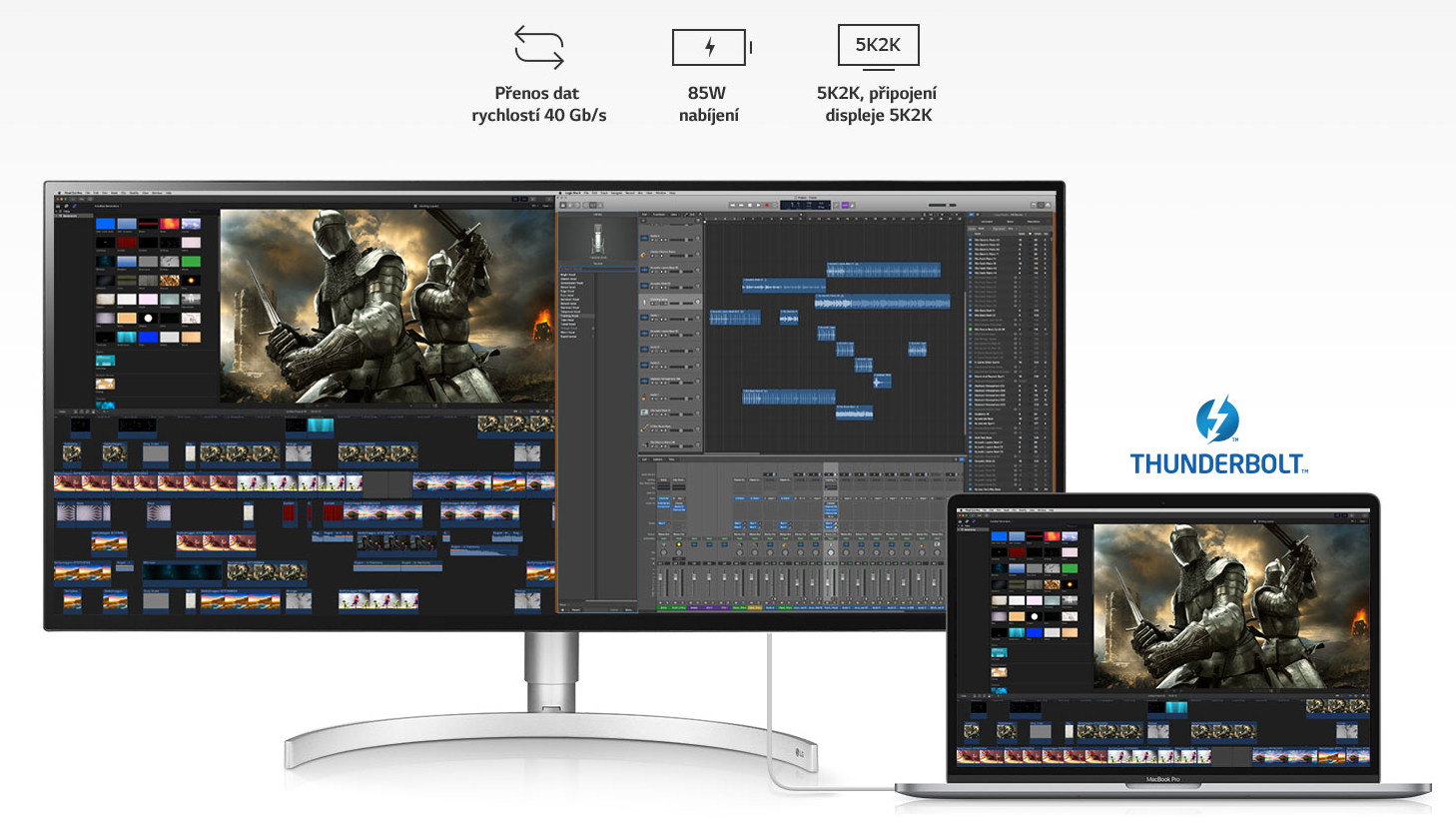Click the Stop button in Logic transport

click(750, 205)
